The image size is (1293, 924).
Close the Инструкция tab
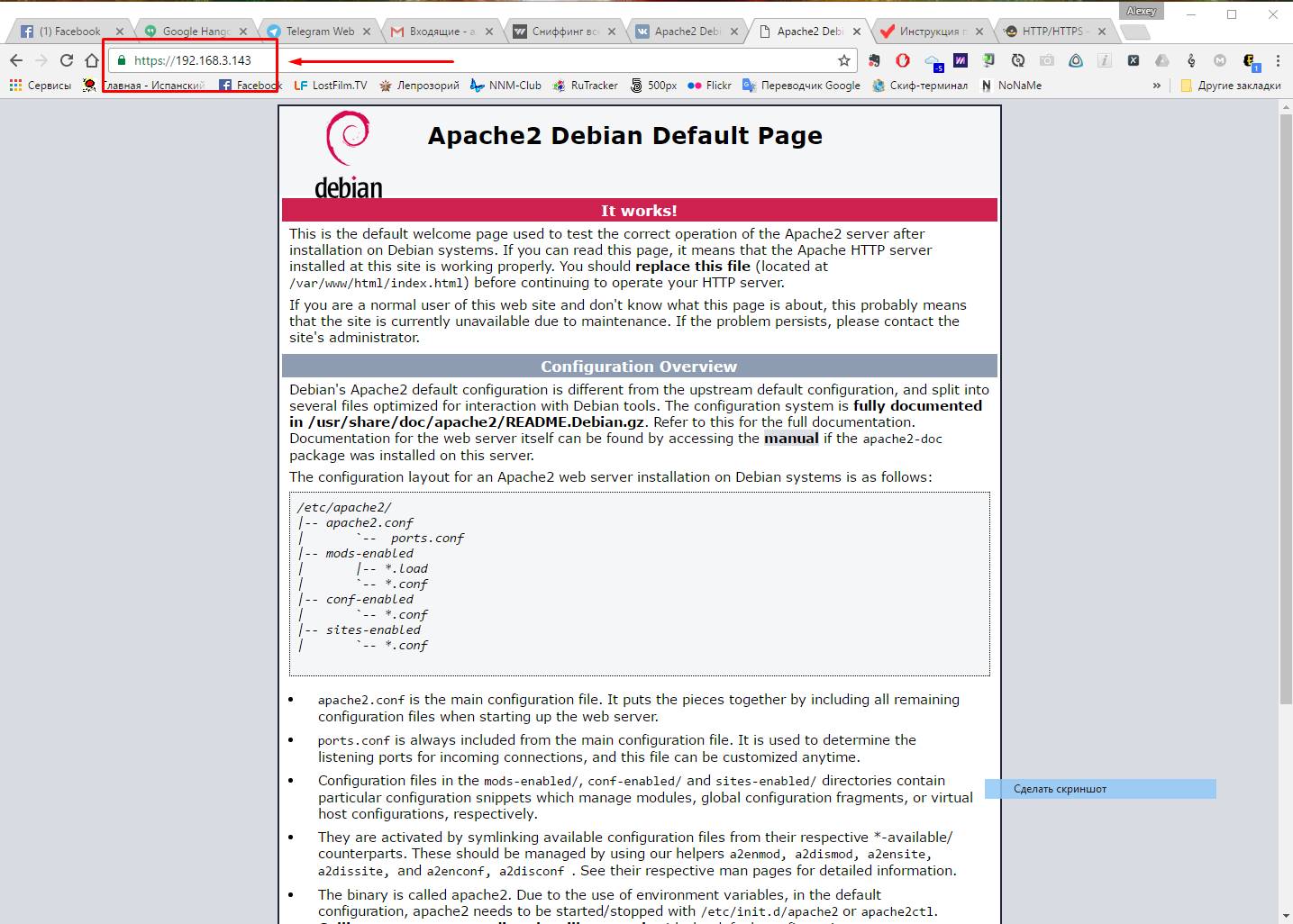click(979, 32)
